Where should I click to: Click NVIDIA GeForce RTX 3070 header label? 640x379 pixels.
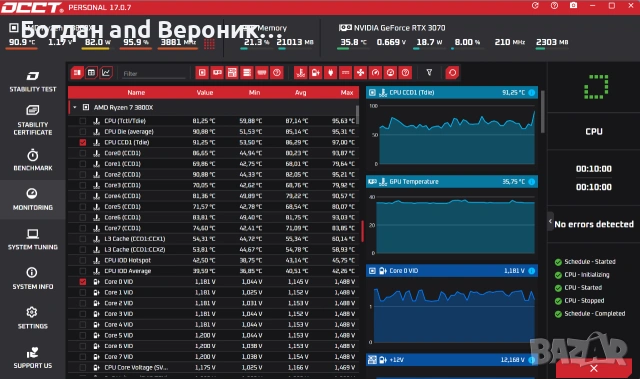click(x=399, y=28)
